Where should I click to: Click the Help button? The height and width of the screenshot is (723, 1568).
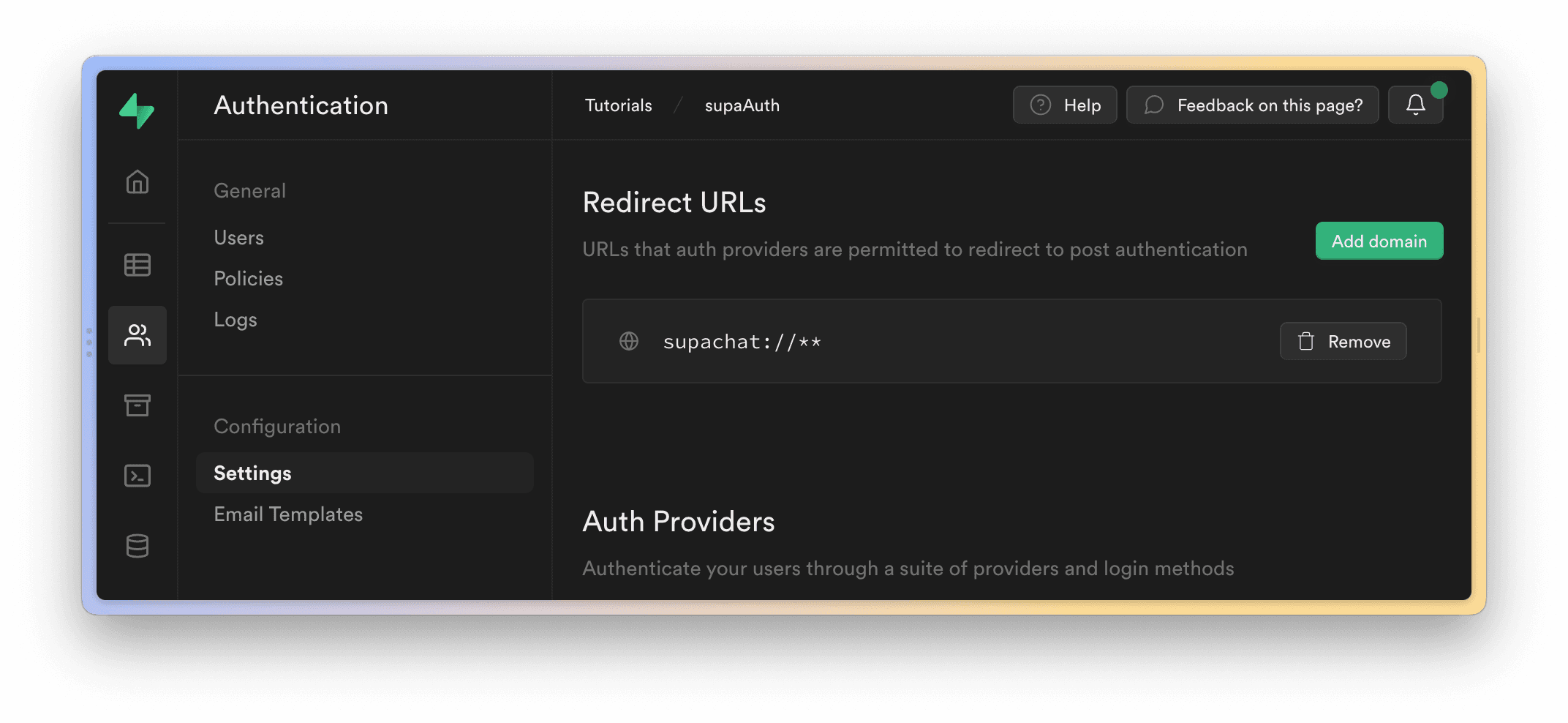1065,105
